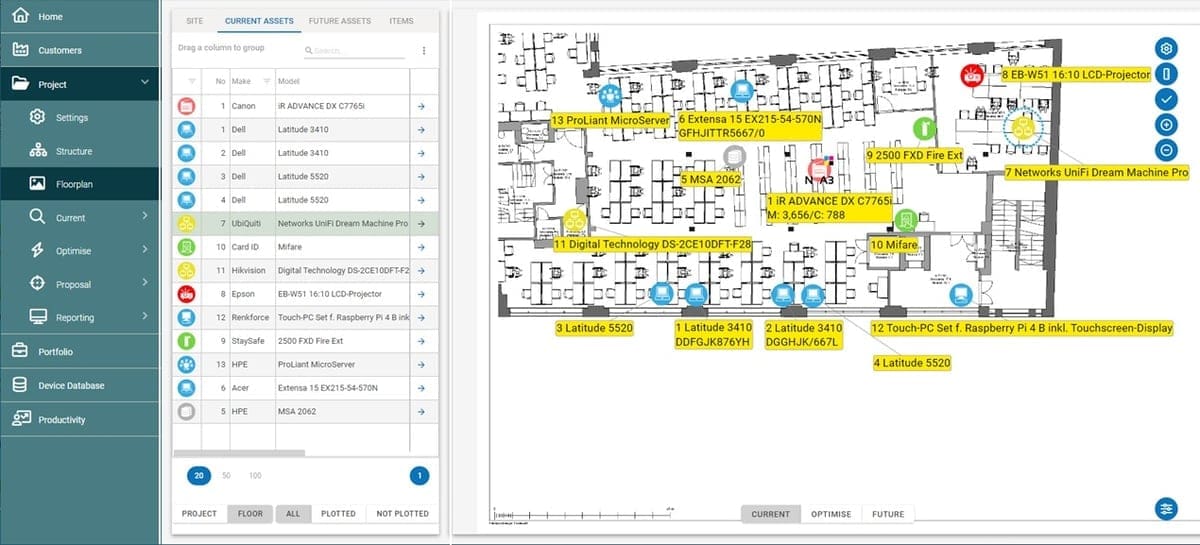This screenshot has width=1200, height=545.
Task: Open the first column filter icon
Action: (192, 81)
